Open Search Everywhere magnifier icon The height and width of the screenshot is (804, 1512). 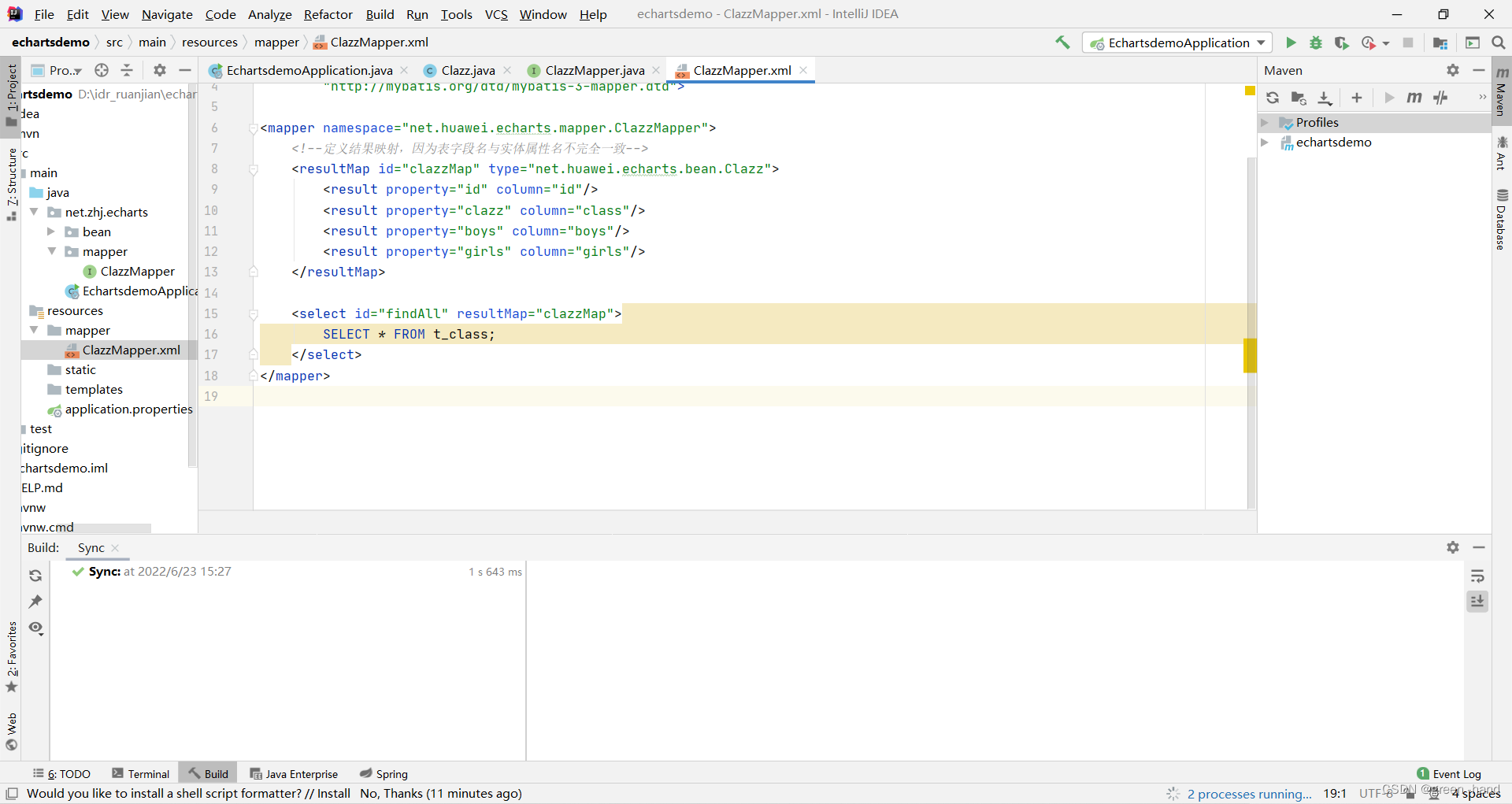point(1499,43)
